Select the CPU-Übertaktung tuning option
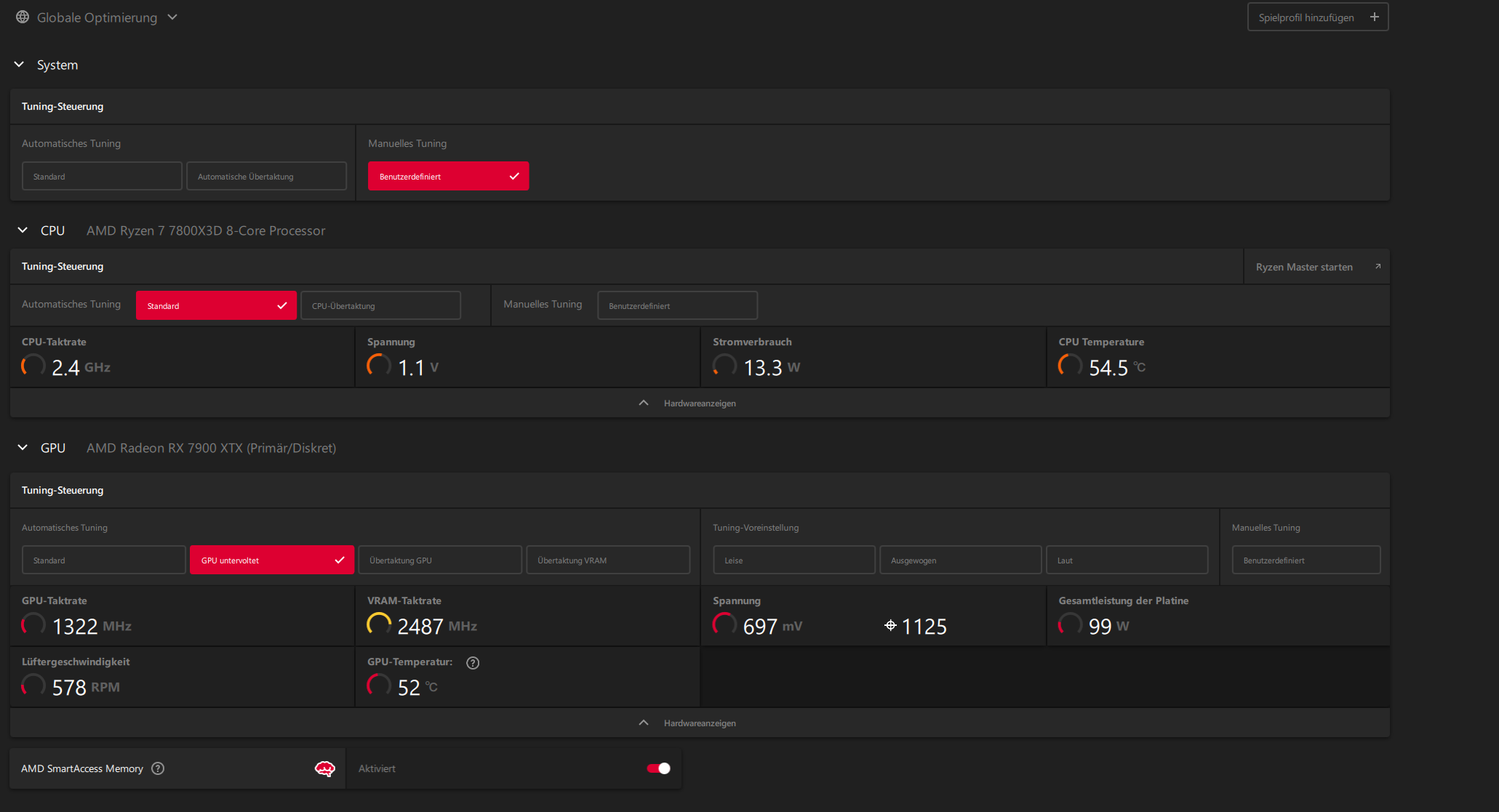The width and height of the screenshot is (1499, 812). tap(380, 306)
